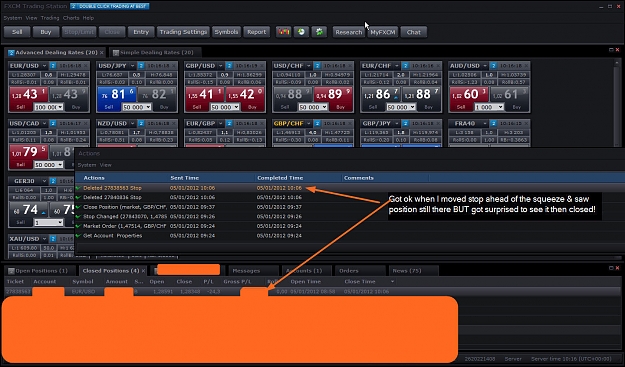Image resolution: width=625 pixels, height=367 pixels.
Task: Open the View menu in Actions window
Action: [x=106, y=165]
